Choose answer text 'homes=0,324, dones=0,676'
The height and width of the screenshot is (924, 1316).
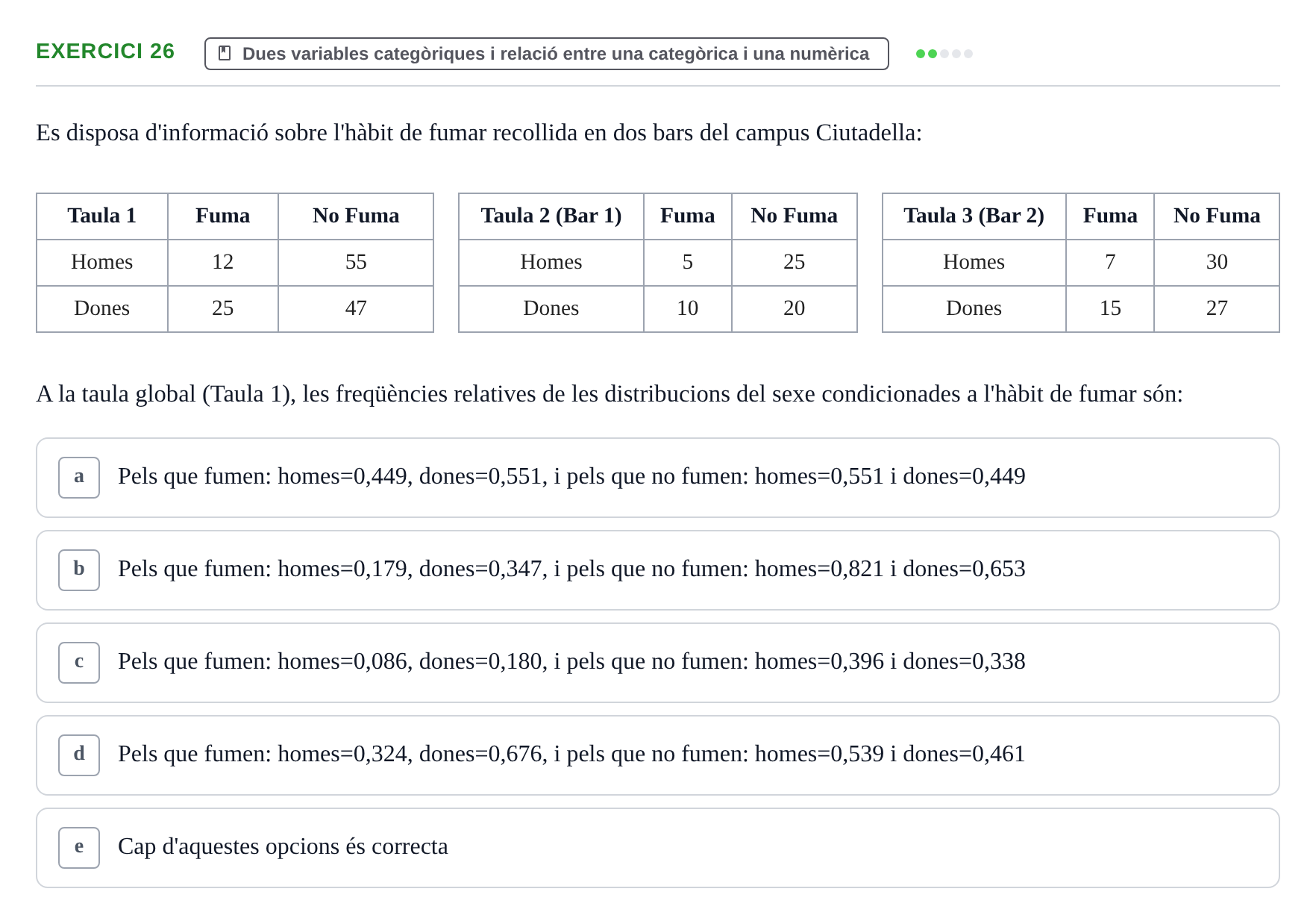410,754
